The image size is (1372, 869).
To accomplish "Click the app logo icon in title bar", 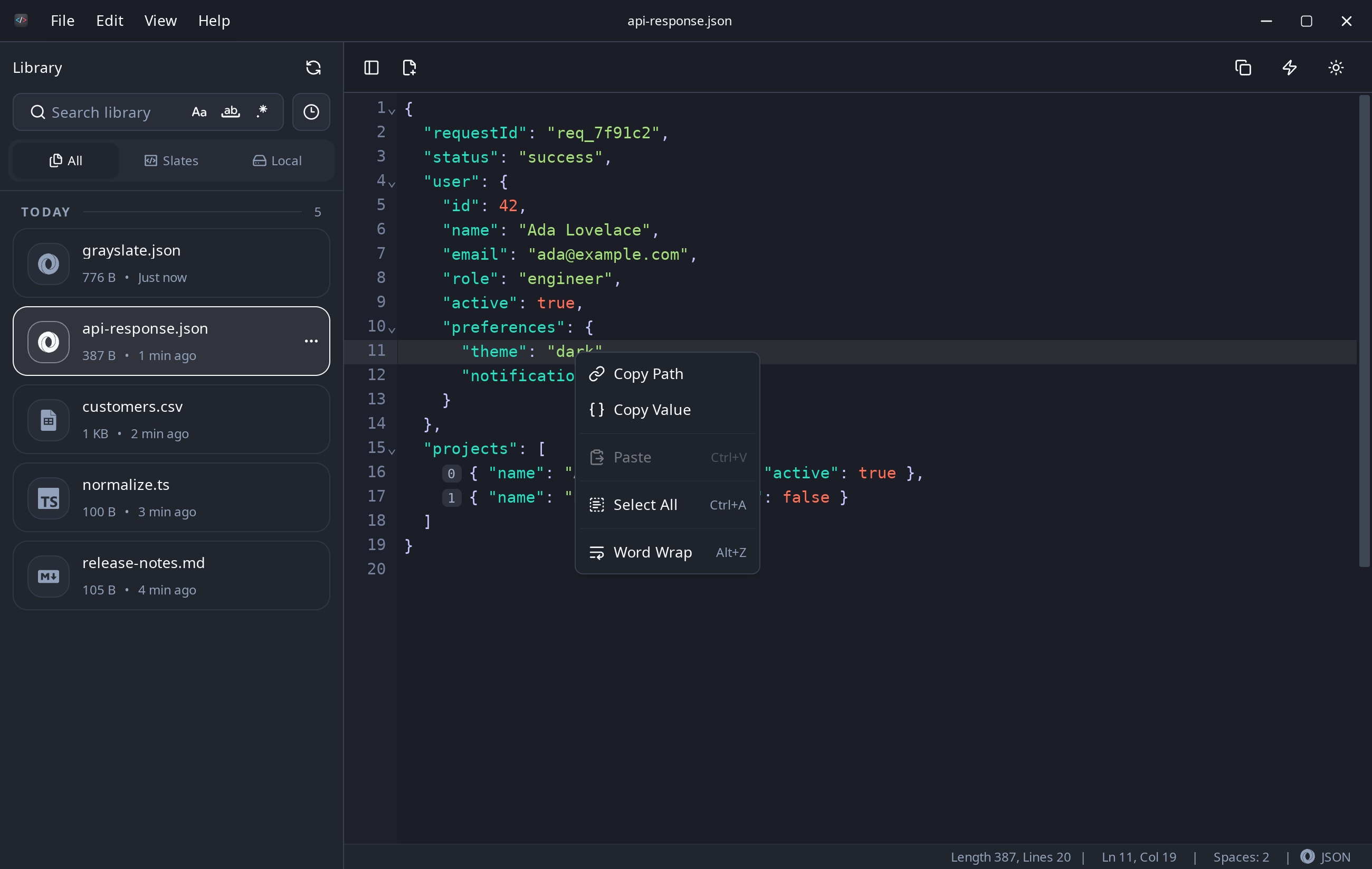I will [x=21, y=21].
